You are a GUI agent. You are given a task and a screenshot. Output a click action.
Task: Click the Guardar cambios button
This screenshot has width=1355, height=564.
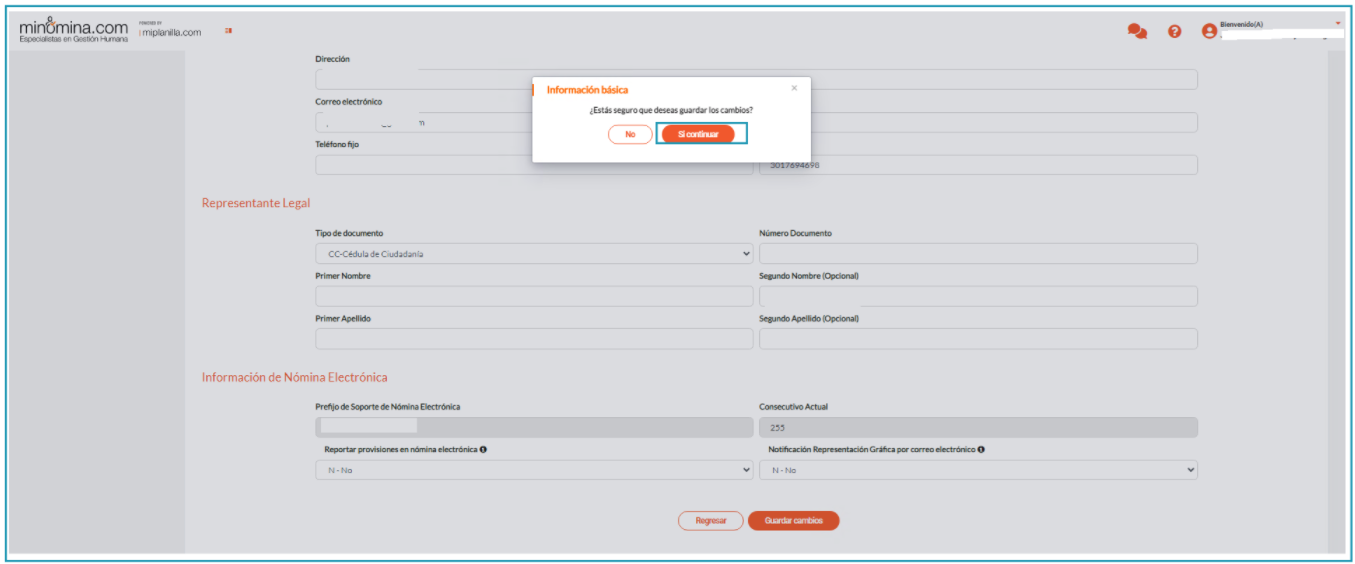[x=793, y=521]
